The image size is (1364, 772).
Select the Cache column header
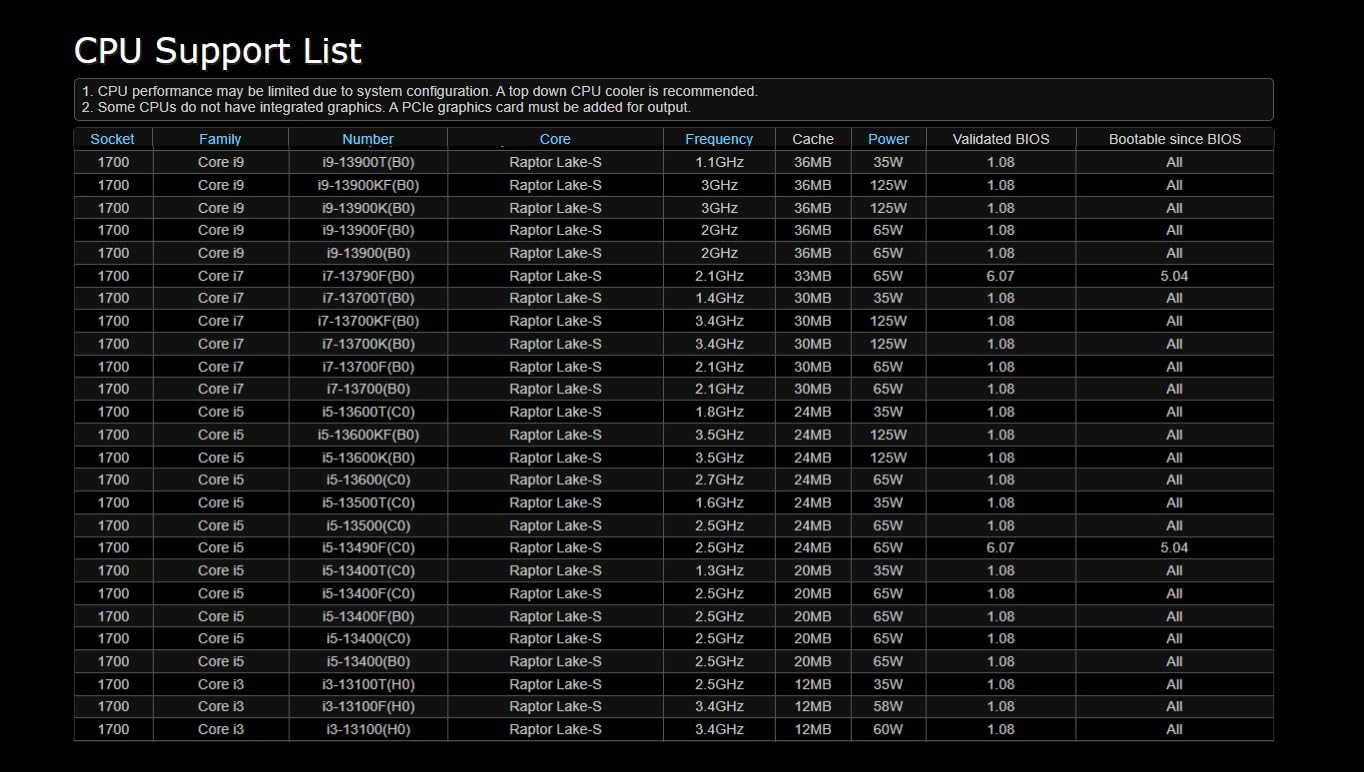813,139
